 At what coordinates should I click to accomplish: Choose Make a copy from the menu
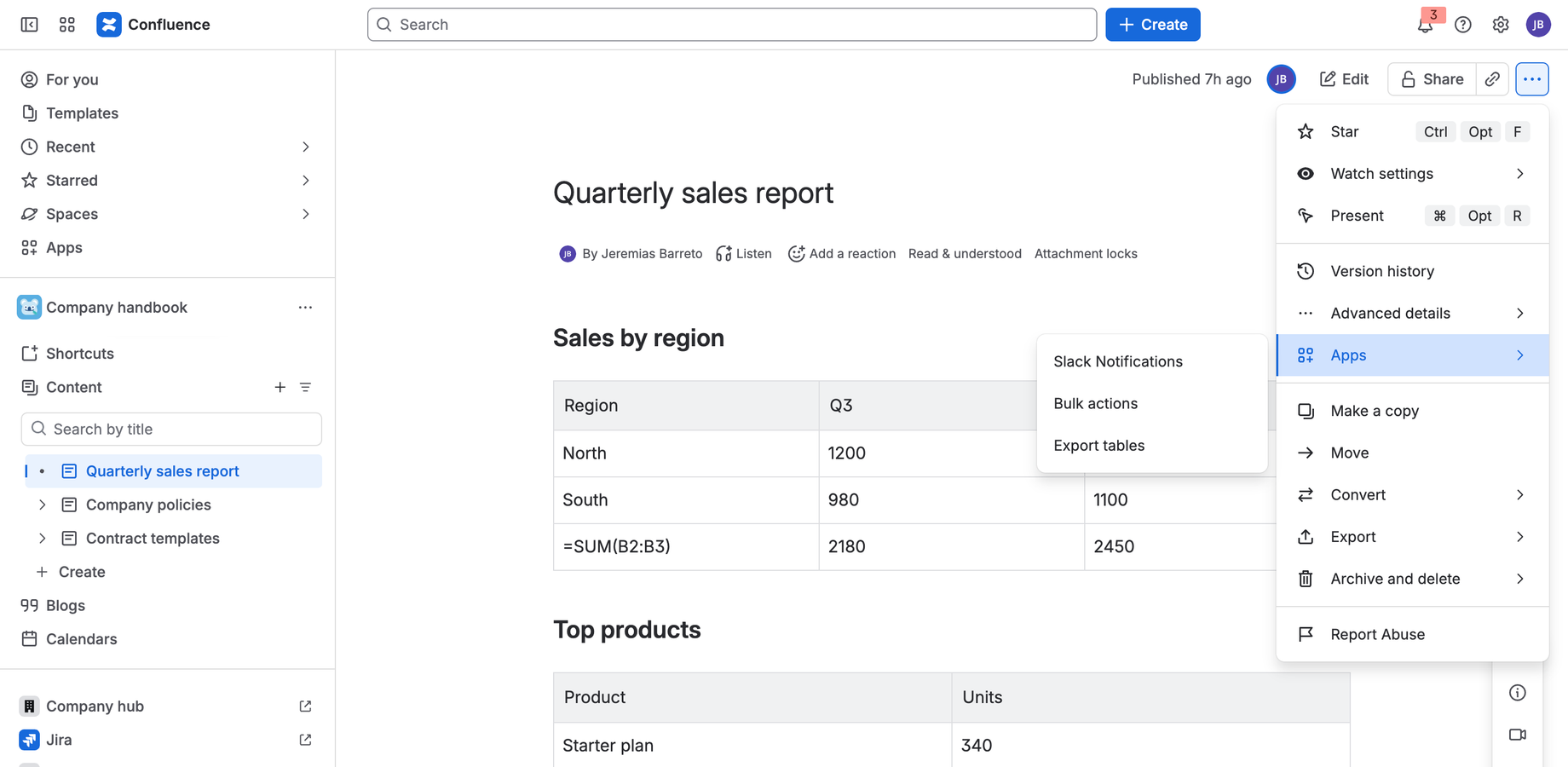tap(1412, 411)
